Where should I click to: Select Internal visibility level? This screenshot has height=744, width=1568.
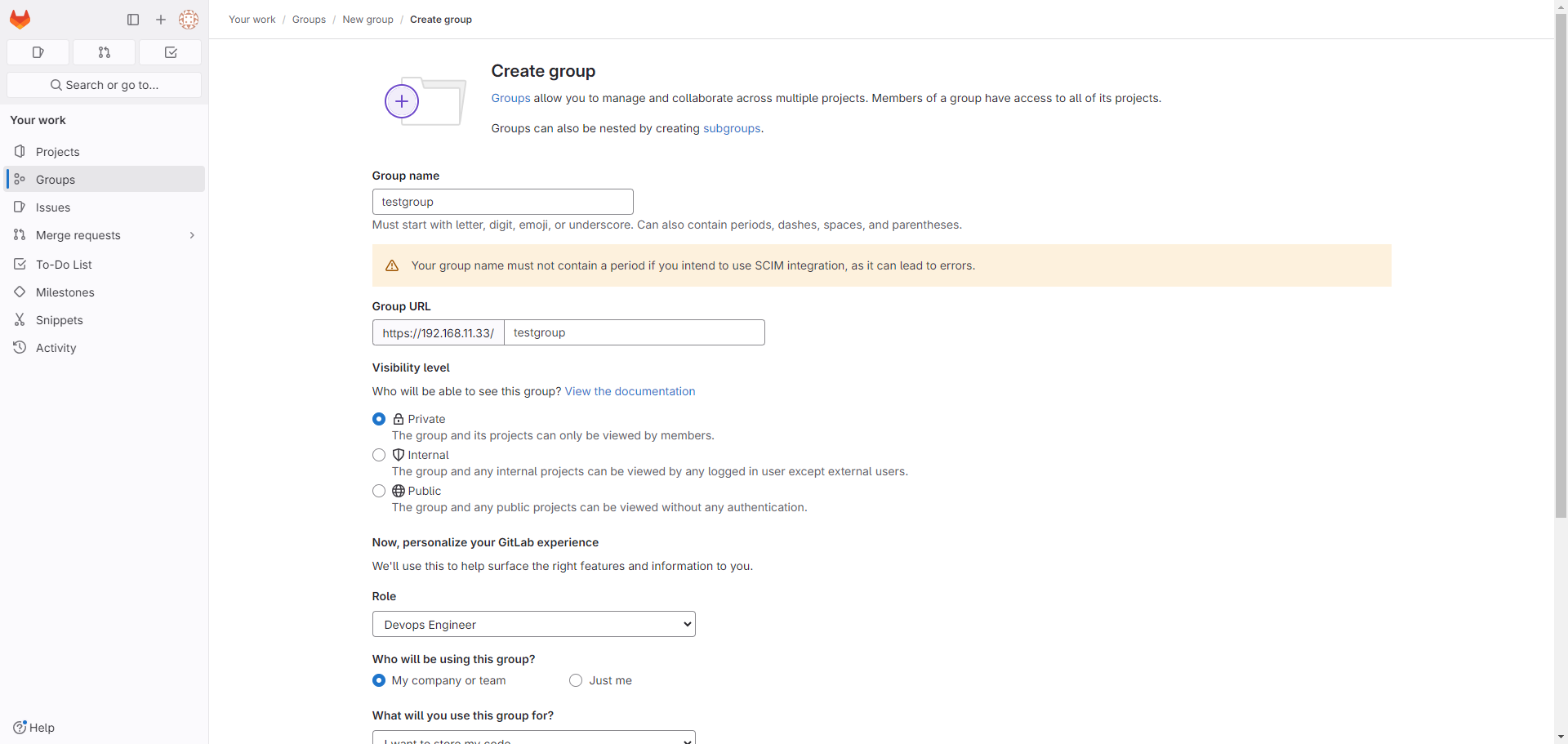(379, 455)
